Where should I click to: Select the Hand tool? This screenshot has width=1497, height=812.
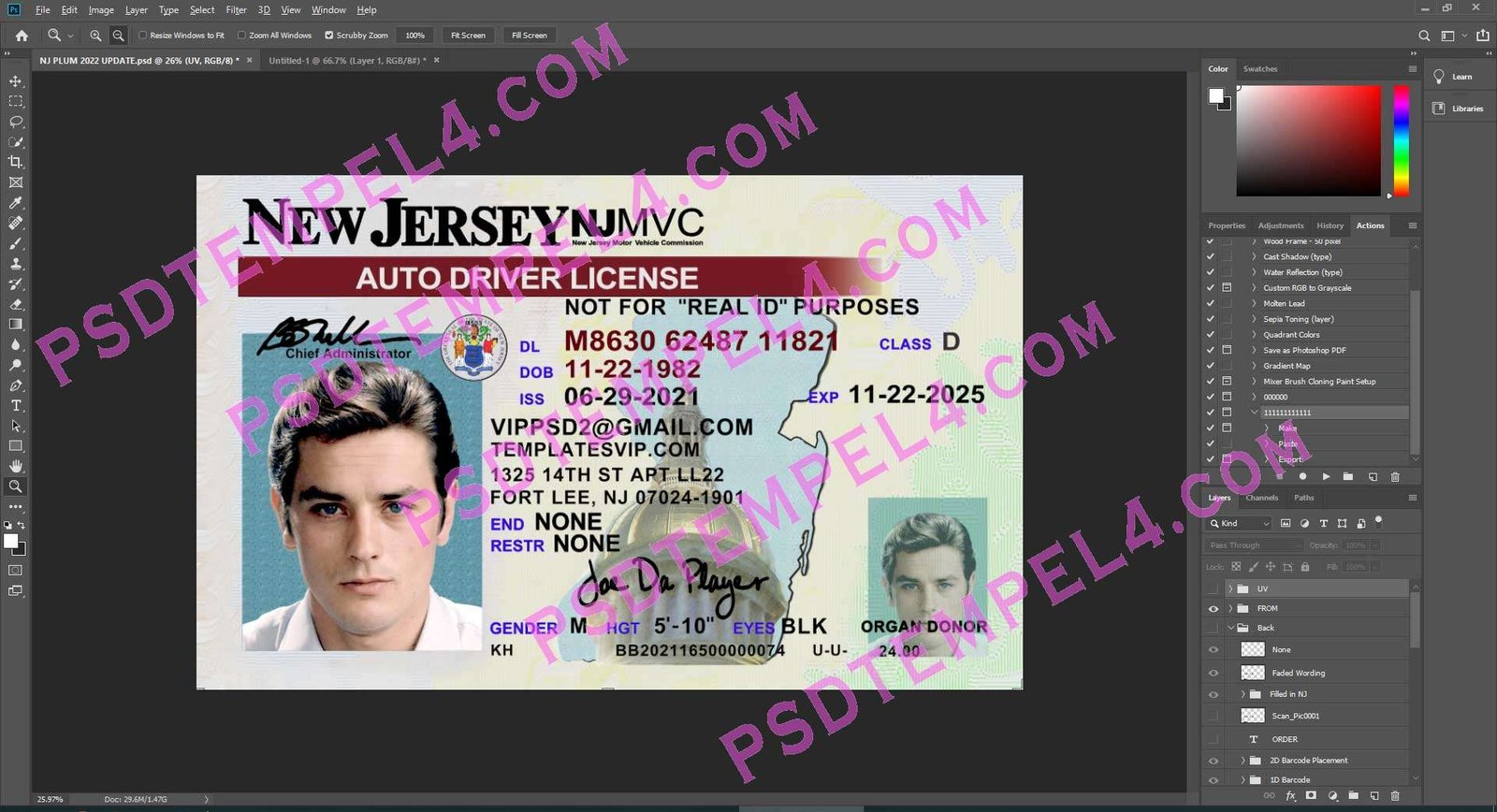[x=16, y=466]
